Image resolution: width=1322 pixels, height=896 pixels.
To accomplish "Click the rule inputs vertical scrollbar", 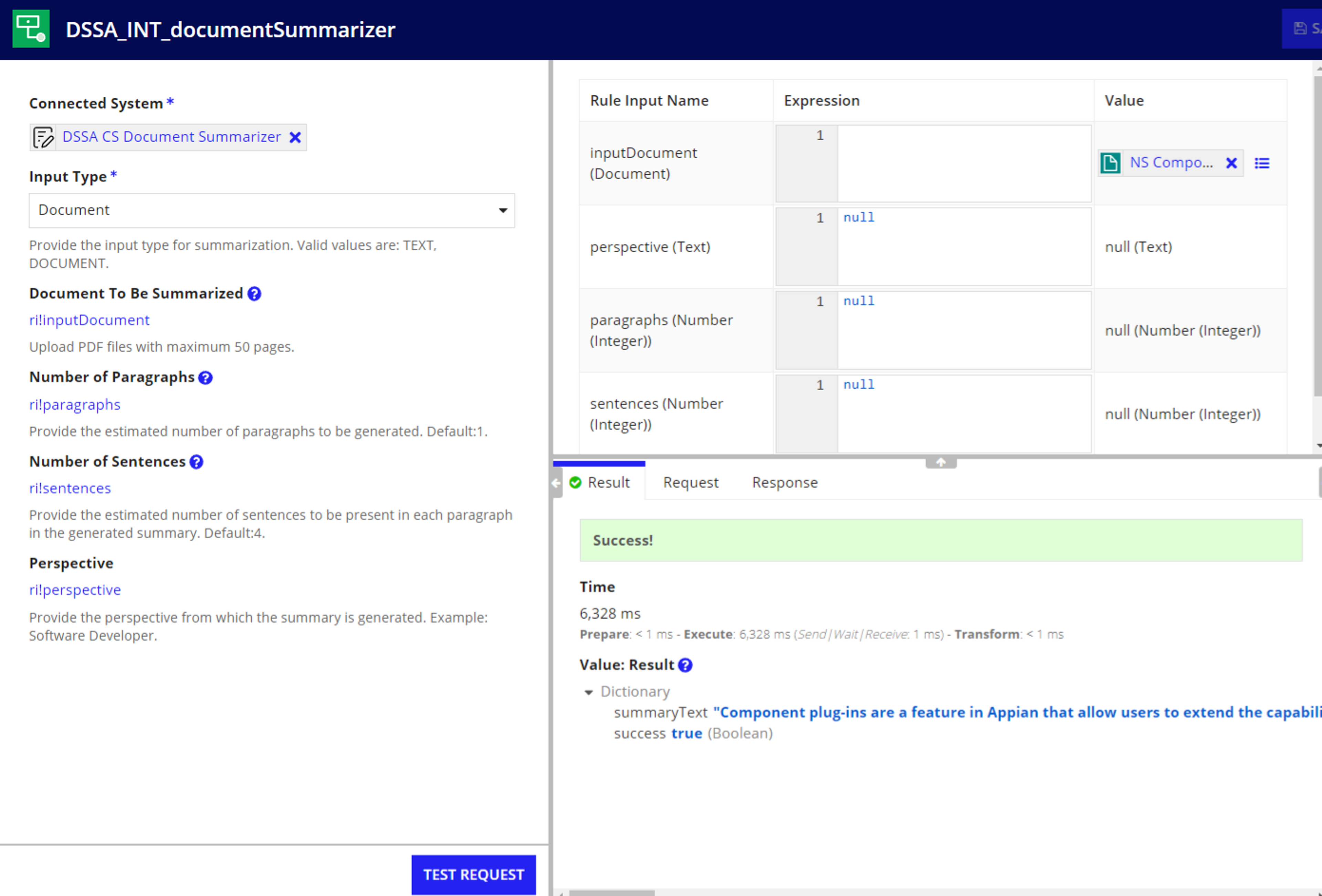I will click(1318, 236).
